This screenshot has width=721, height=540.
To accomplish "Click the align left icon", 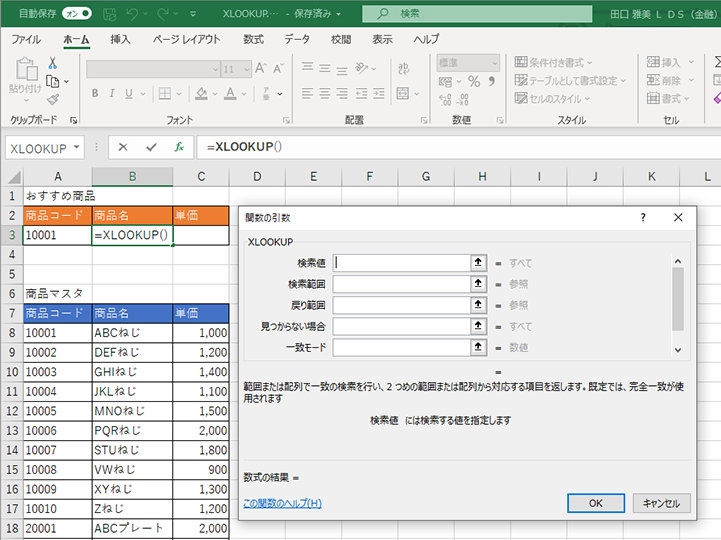I will pyautogui.click(x=307, y=94).
